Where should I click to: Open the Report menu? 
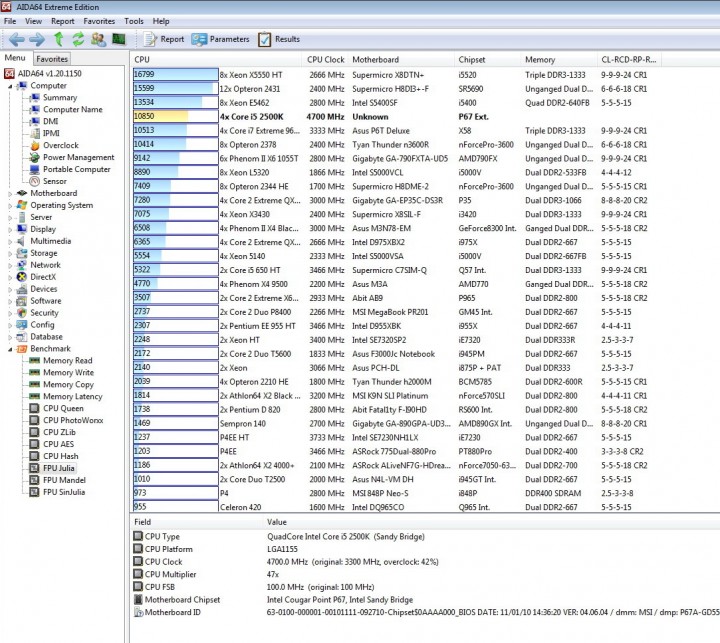coord(62,21)
